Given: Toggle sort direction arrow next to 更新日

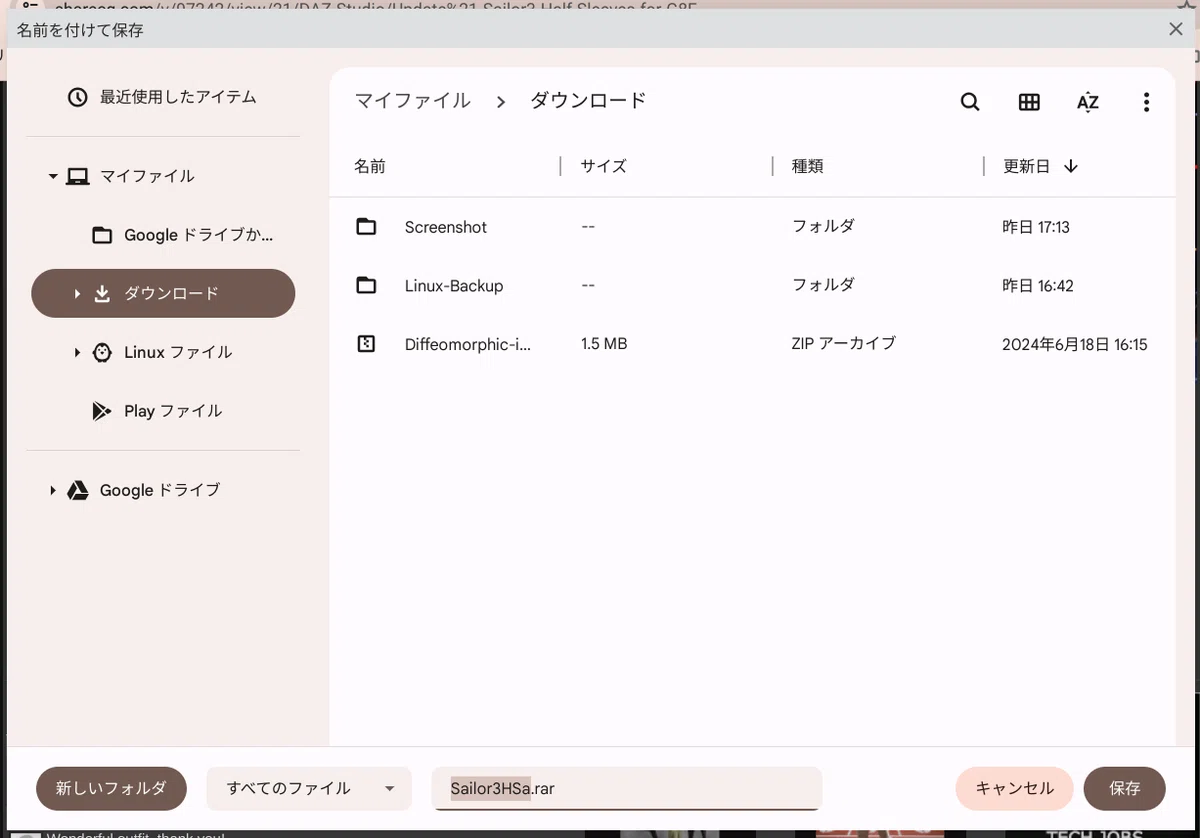Looking at the screenshot, I should (x=1071, y=166).
